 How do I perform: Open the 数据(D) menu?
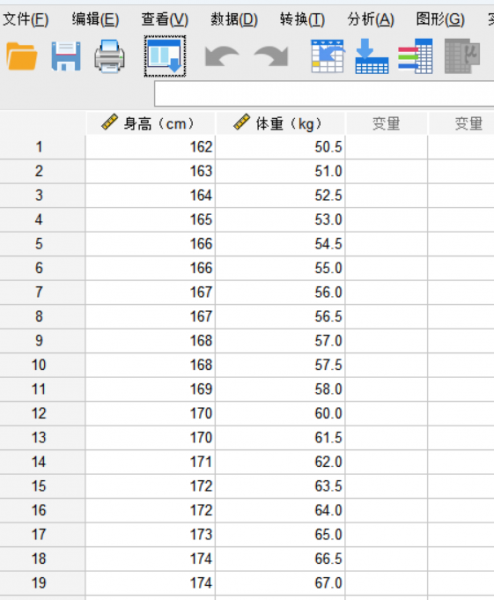click(x=234, y=19)
